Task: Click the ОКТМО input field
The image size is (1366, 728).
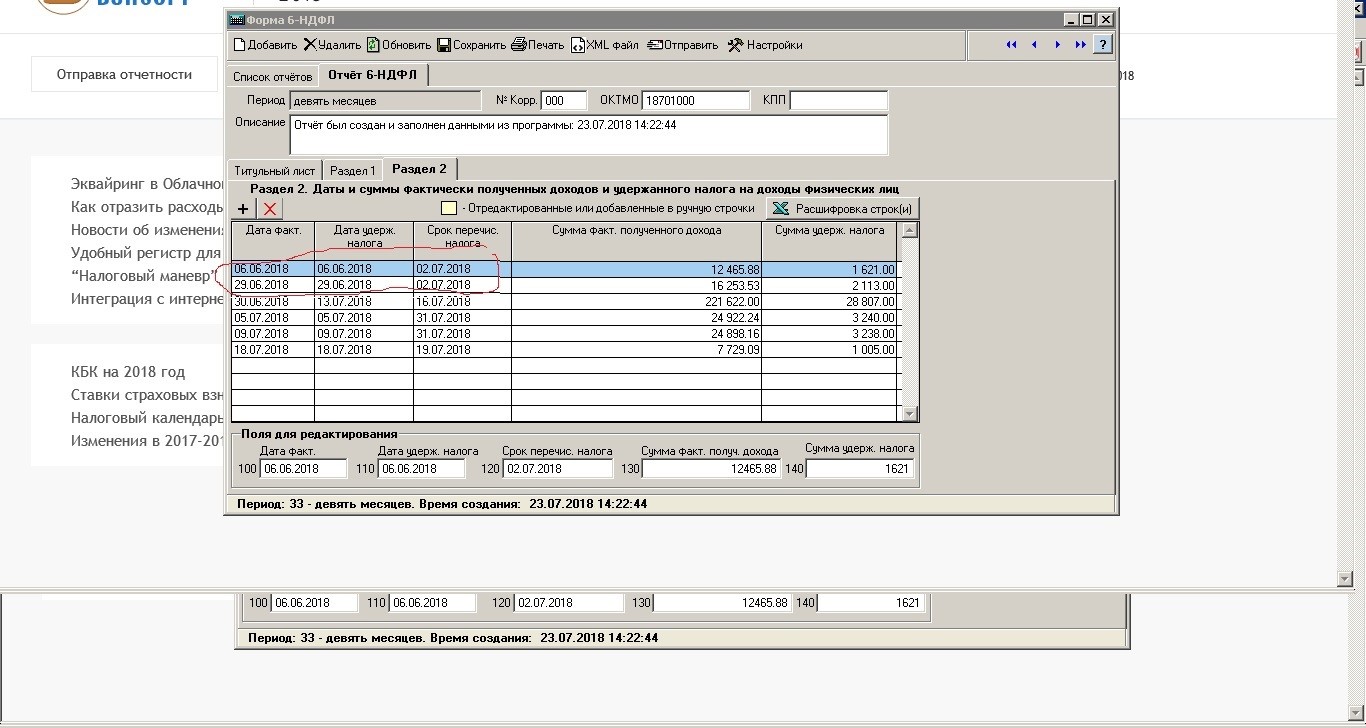Action: (x=695, y=101)
